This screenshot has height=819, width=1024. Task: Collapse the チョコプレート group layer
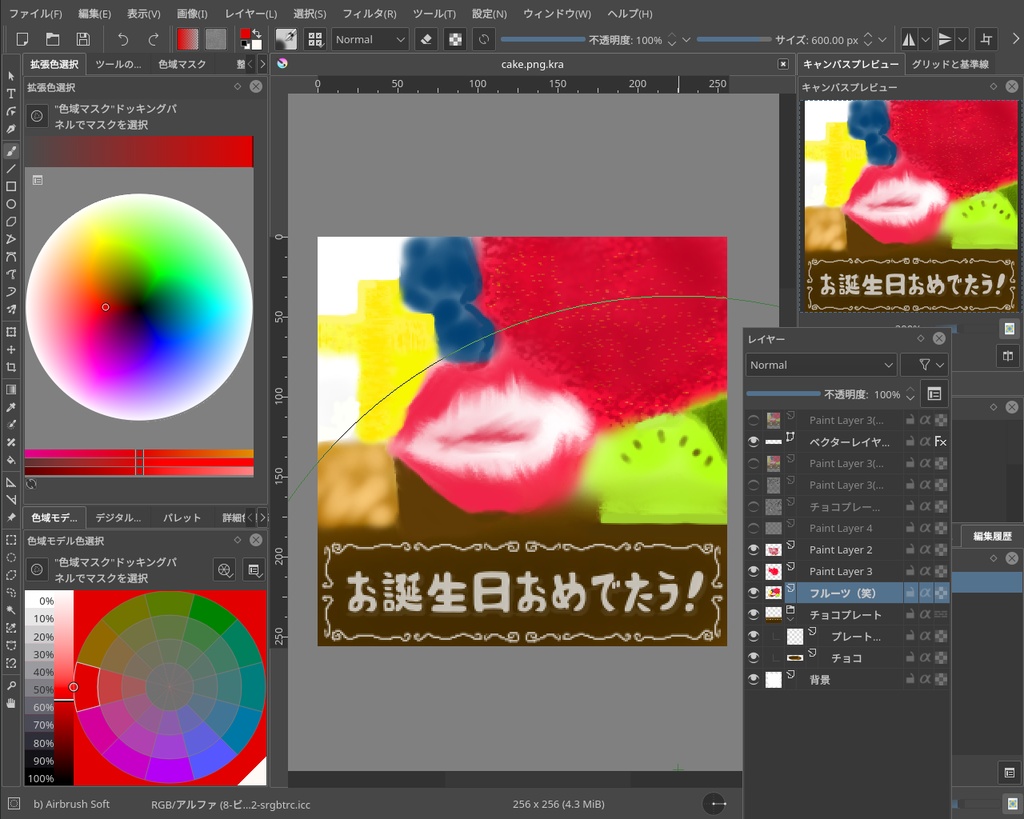[790, 618]
